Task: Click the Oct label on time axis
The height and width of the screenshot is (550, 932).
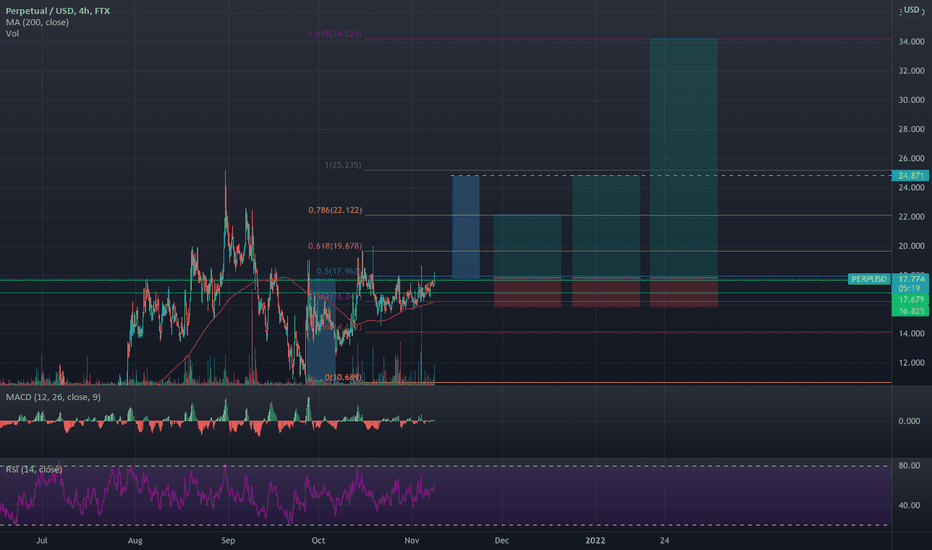Action: (318, 540)
